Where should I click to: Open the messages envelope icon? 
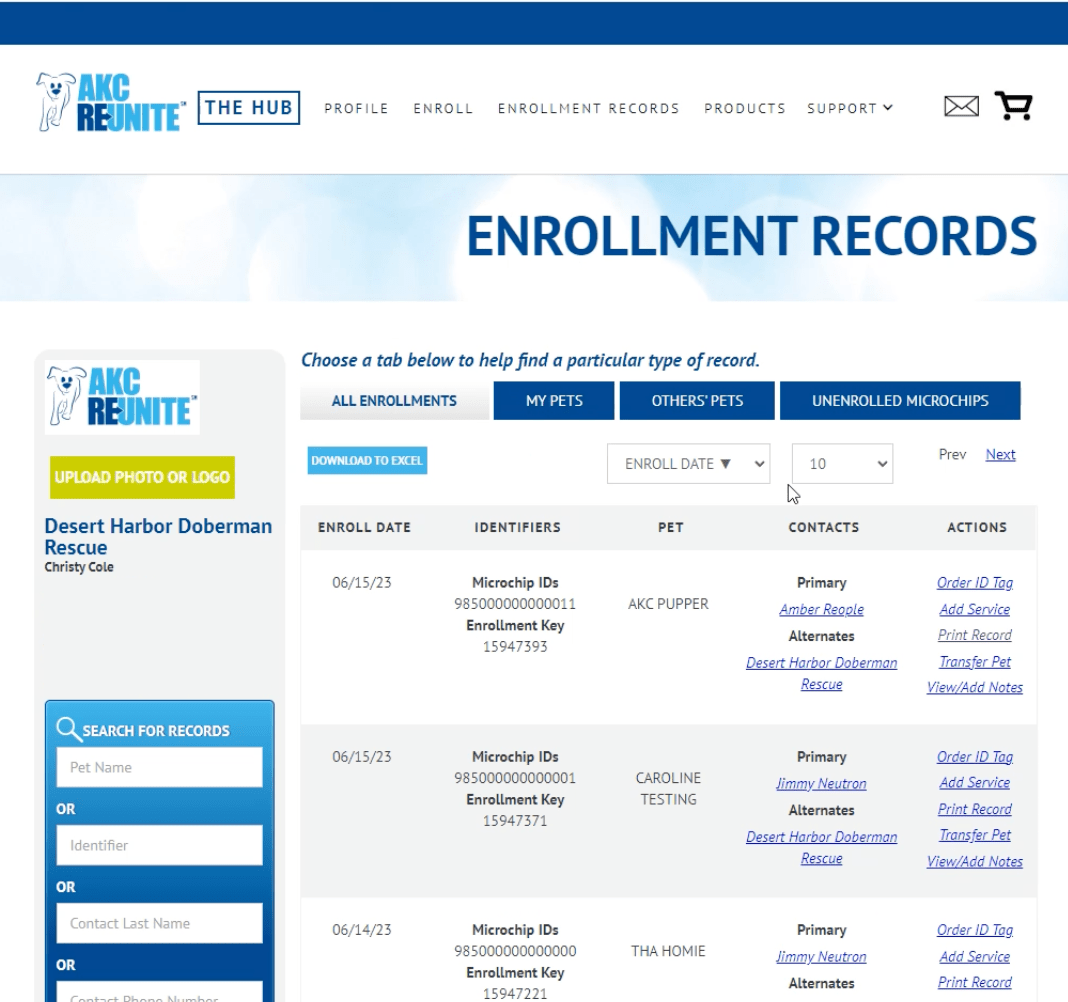tap(960, 104)
